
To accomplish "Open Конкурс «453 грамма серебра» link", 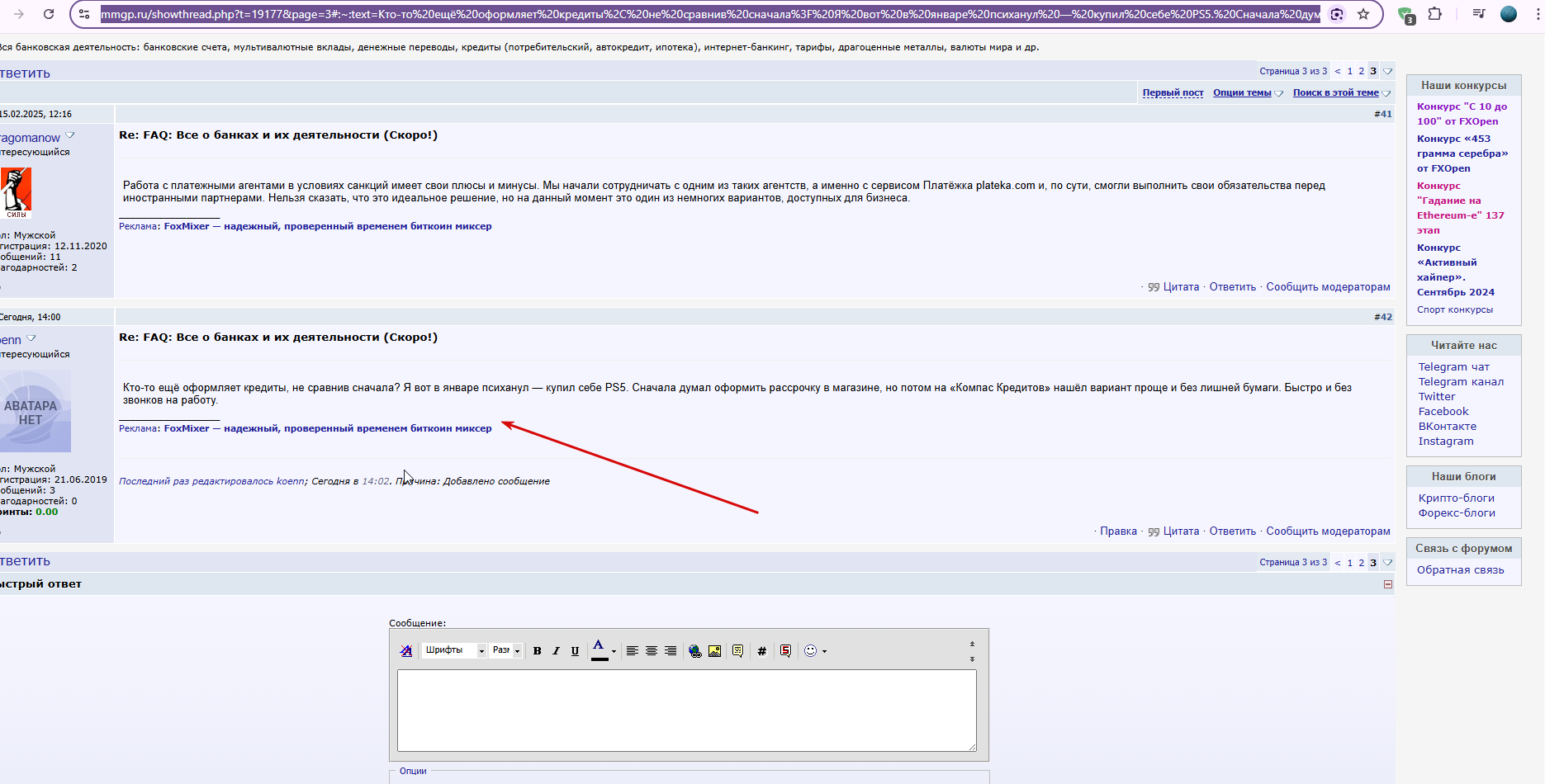I will tap(1462, 153).
